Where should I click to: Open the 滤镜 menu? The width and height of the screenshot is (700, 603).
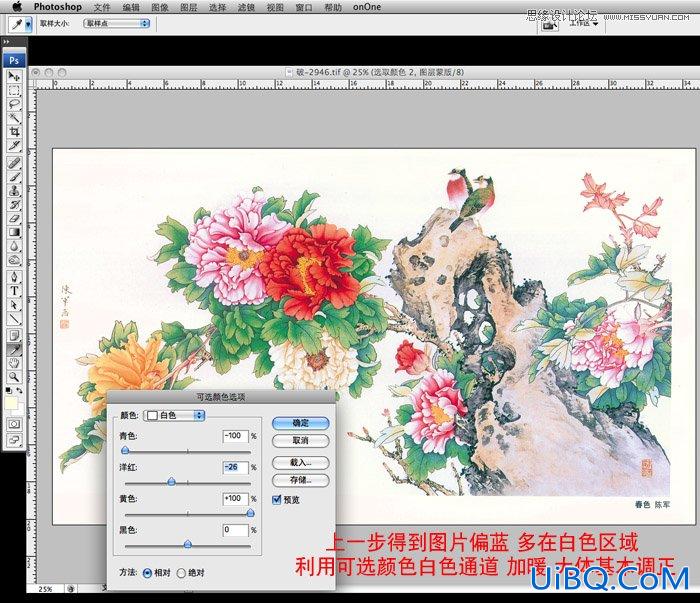click(x=246, y=7)
